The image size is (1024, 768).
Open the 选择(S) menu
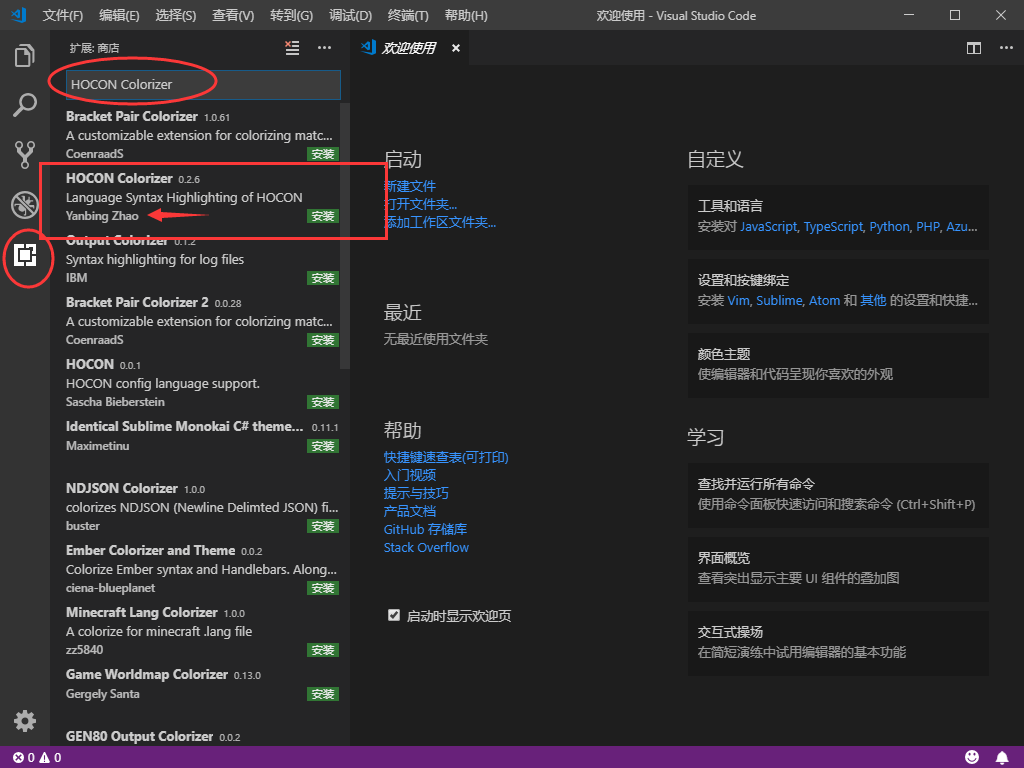coord(176,15)
